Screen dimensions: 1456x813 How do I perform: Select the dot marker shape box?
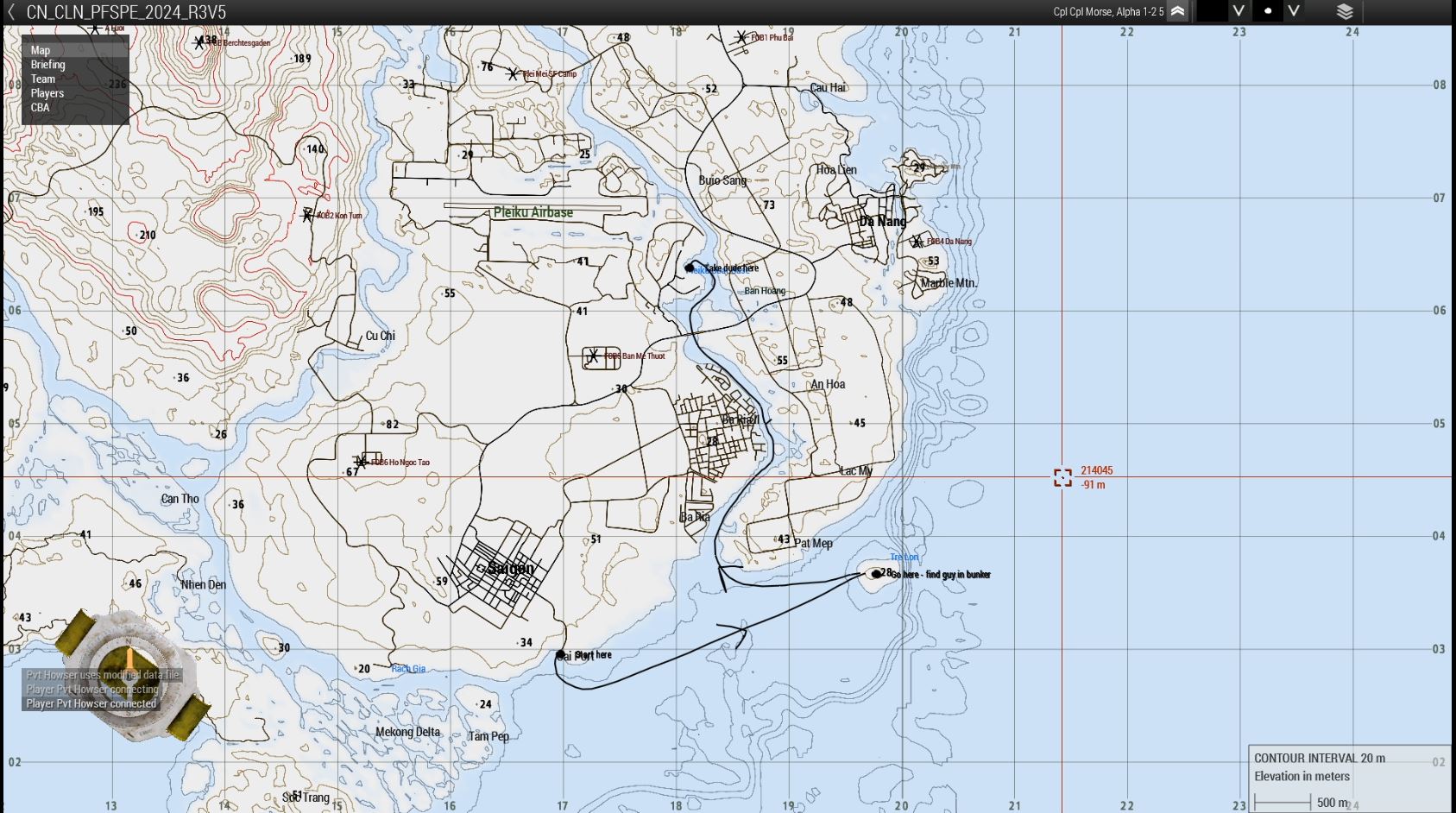tap(1267, 11)
